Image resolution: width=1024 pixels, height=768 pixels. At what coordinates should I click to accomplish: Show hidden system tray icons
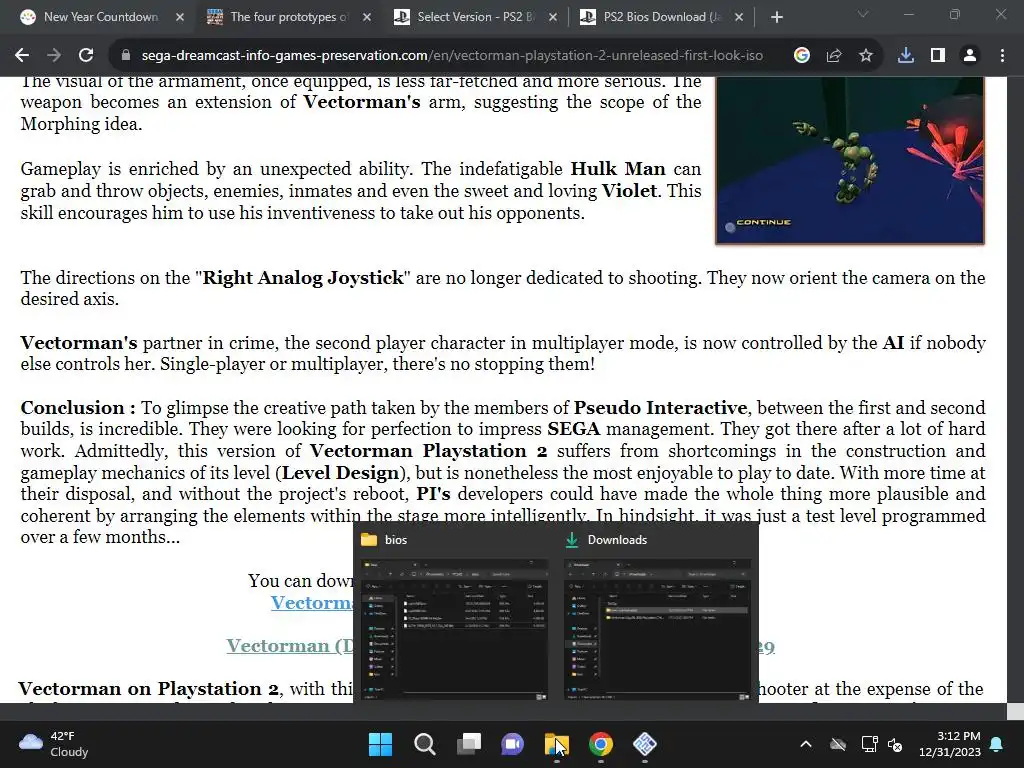(x=806, y=744)
